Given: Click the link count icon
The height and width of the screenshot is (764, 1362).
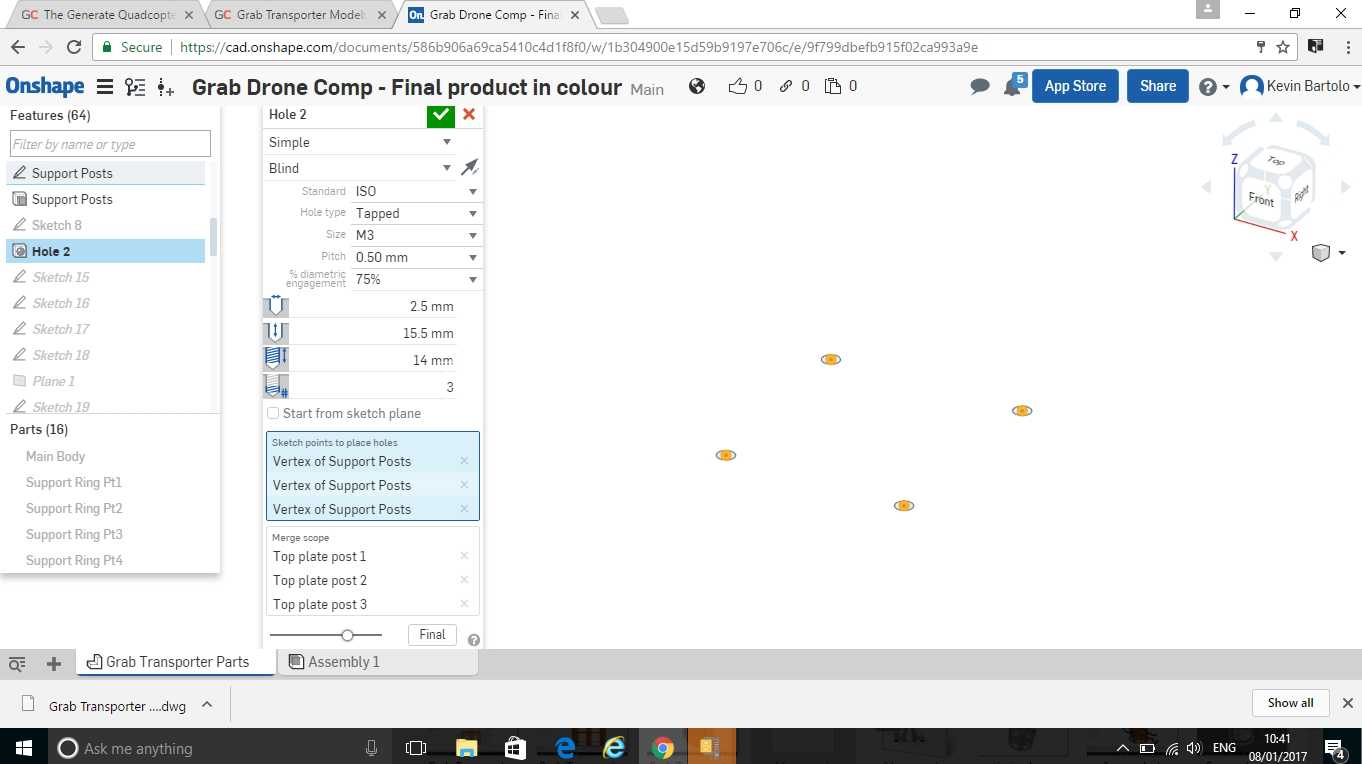Looking at the screenshot, I should point(787,86).
